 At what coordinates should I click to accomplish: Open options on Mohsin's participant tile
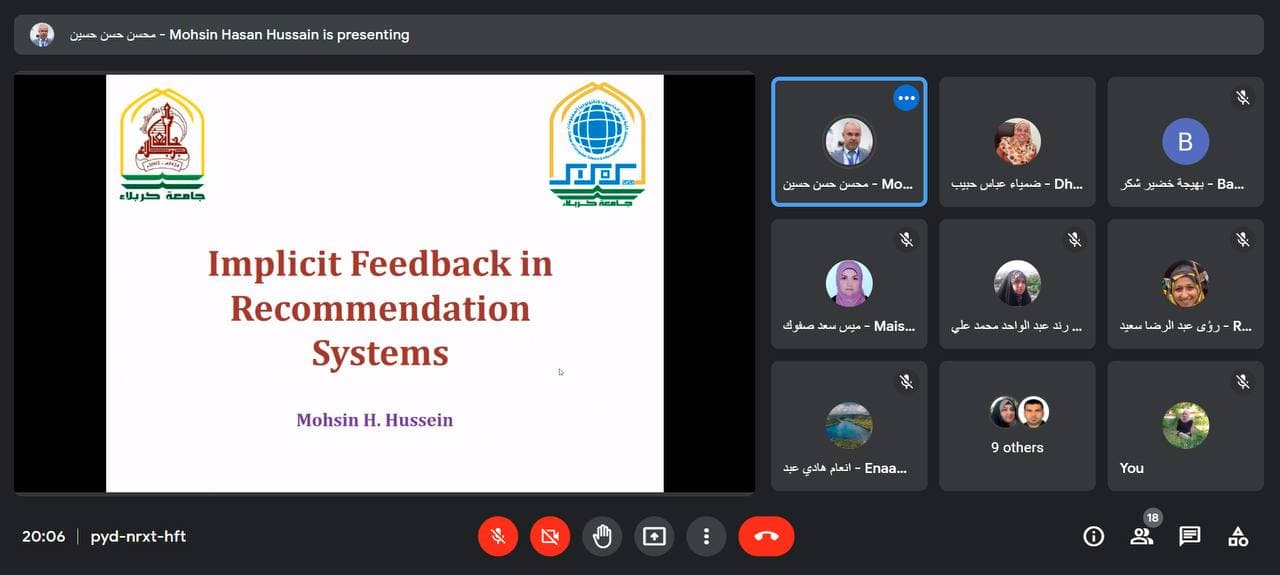[x=906, y=98]
